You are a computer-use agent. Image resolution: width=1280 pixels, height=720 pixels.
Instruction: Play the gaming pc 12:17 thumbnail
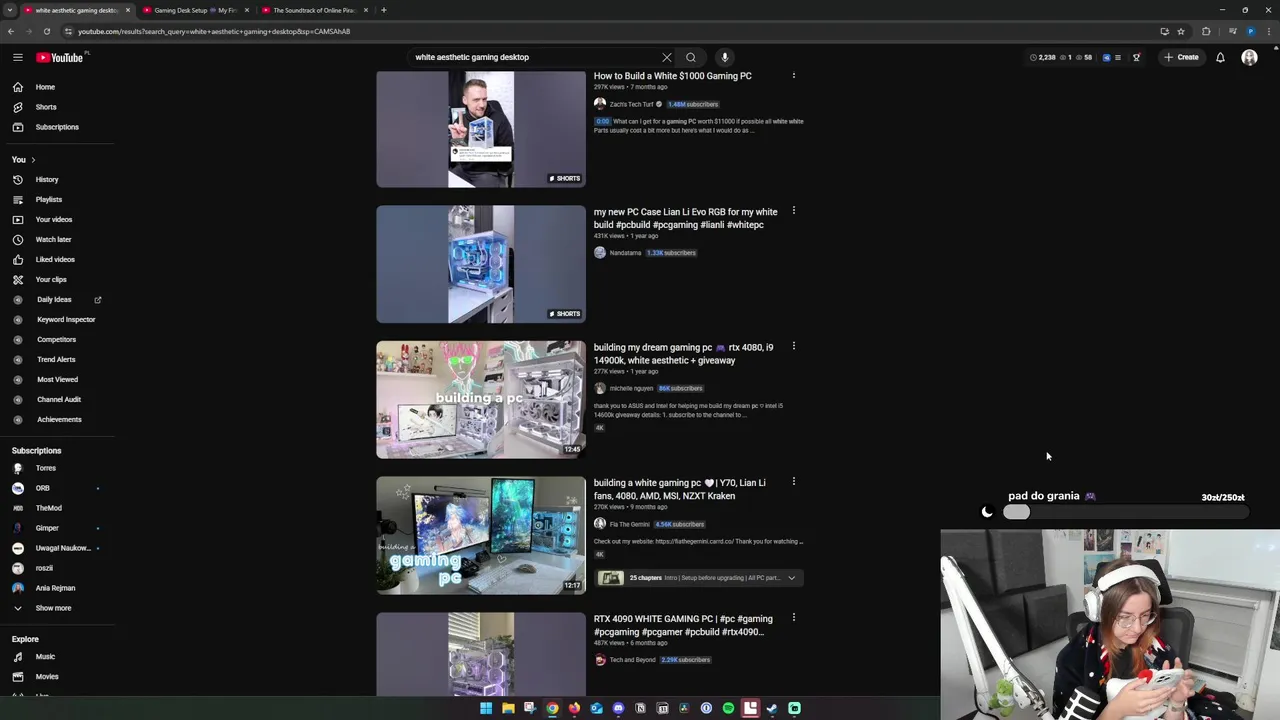481,535
